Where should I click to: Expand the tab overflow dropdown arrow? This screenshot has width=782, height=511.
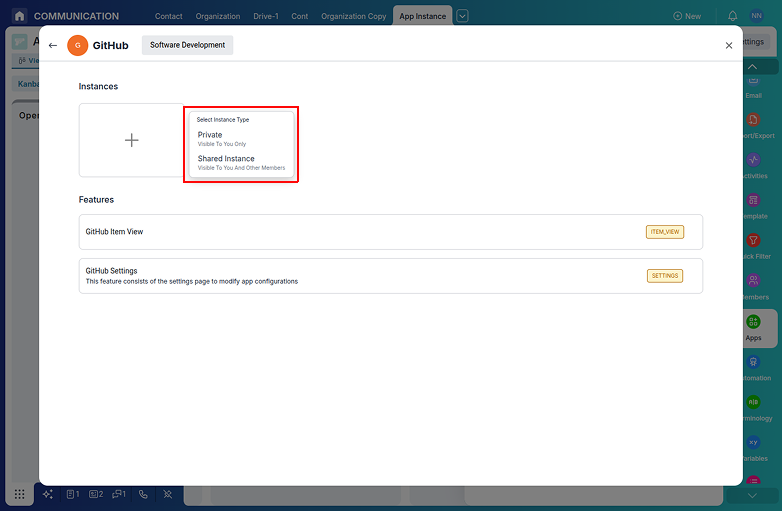pos(462,16)
